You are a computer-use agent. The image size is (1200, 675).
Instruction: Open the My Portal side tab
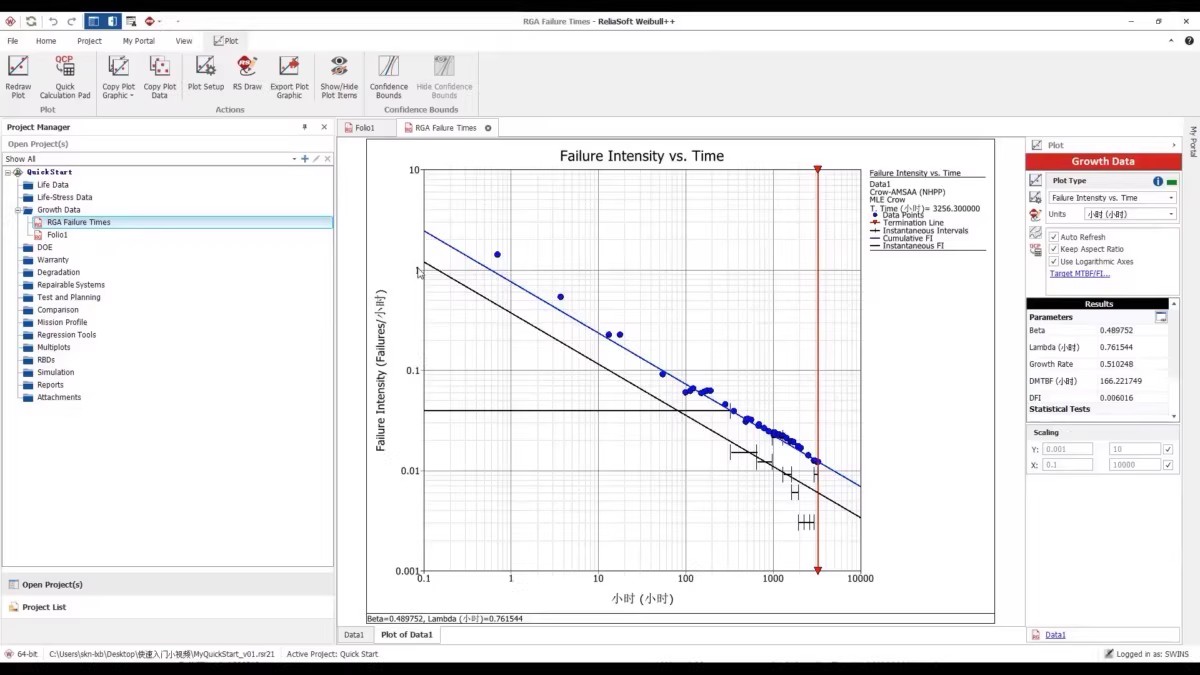pos(1192,141)
